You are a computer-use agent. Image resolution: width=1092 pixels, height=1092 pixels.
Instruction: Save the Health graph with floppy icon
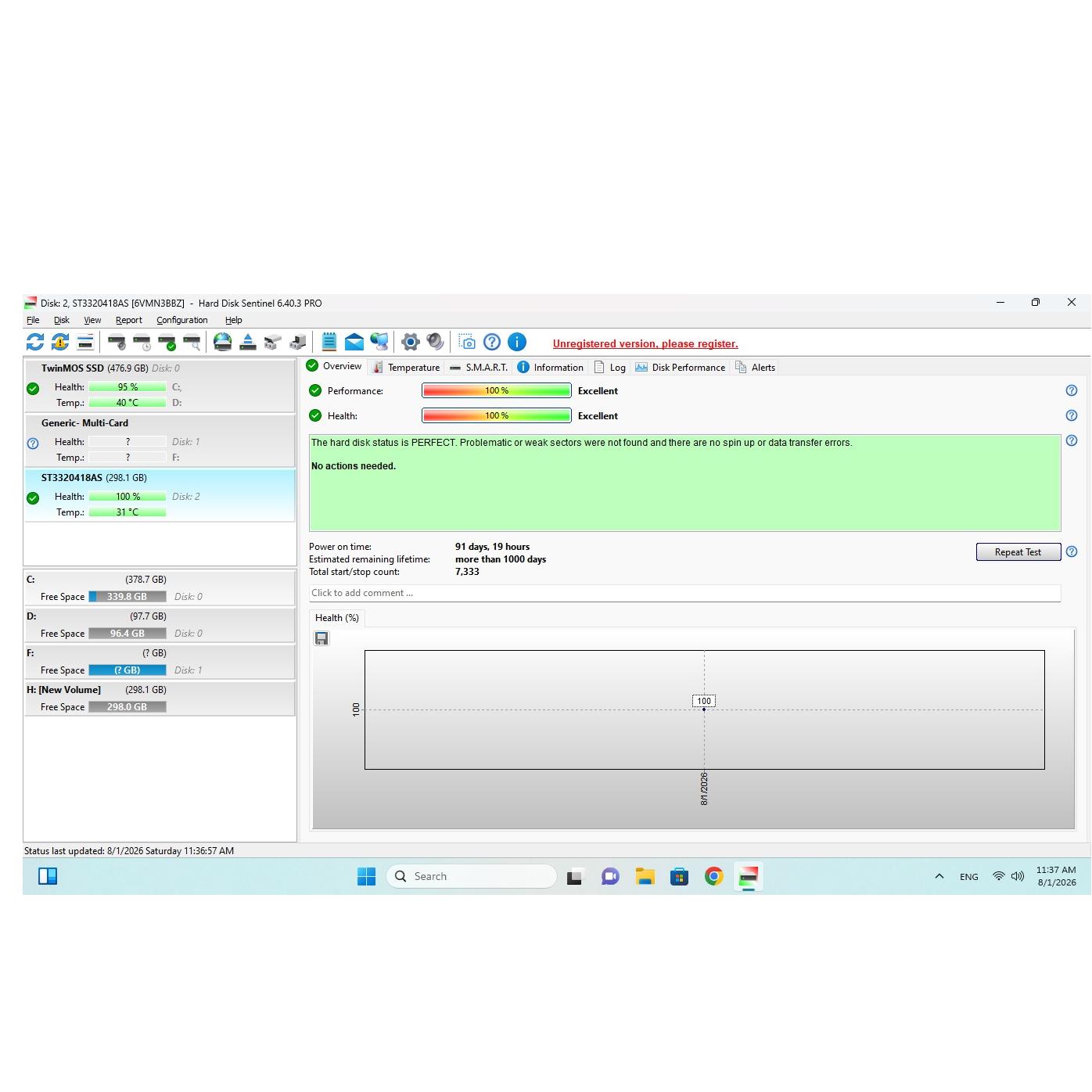pyautogui.click(x=321, y=638)
